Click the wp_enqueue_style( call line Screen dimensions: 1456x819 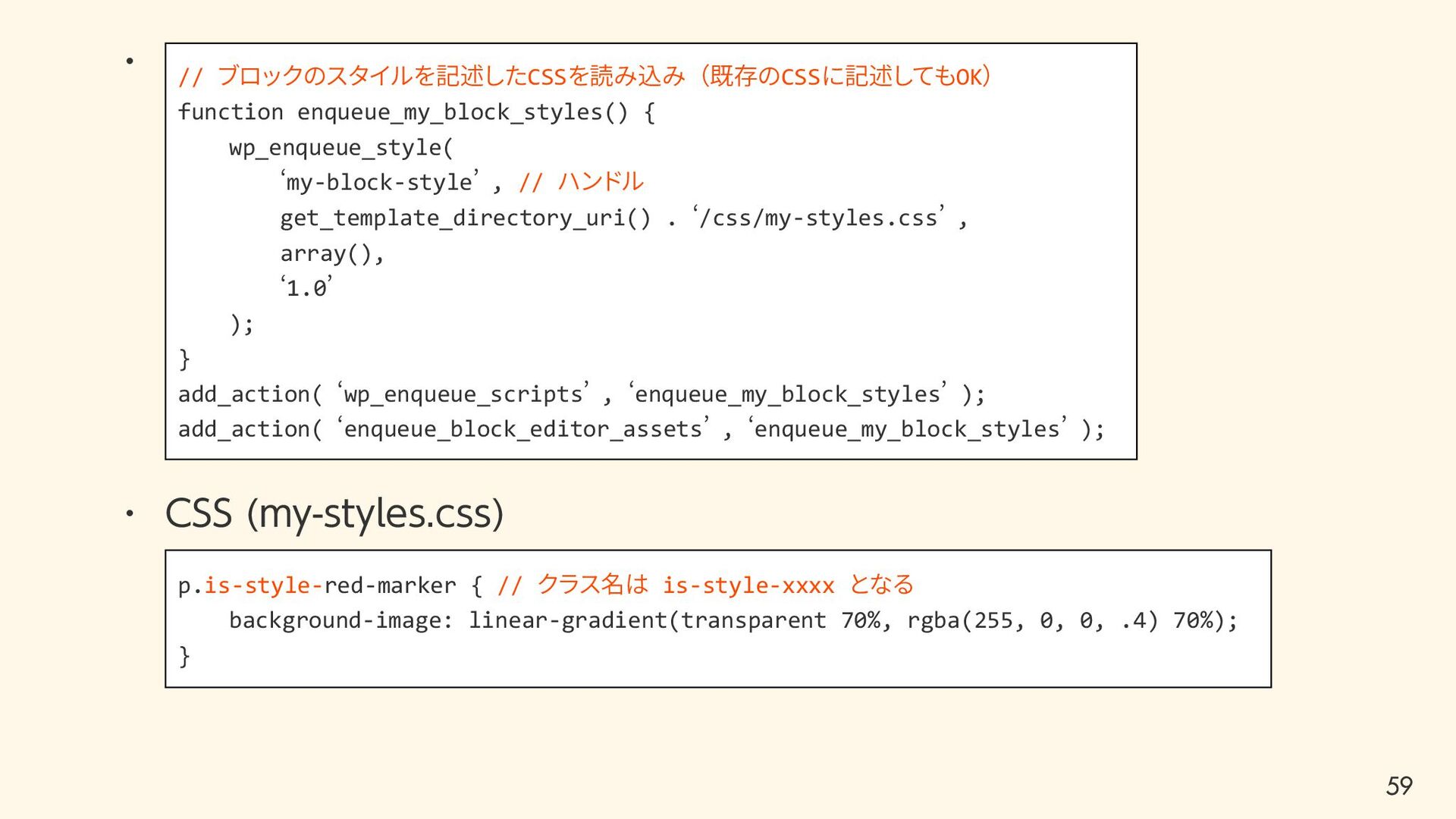(340, 147)
